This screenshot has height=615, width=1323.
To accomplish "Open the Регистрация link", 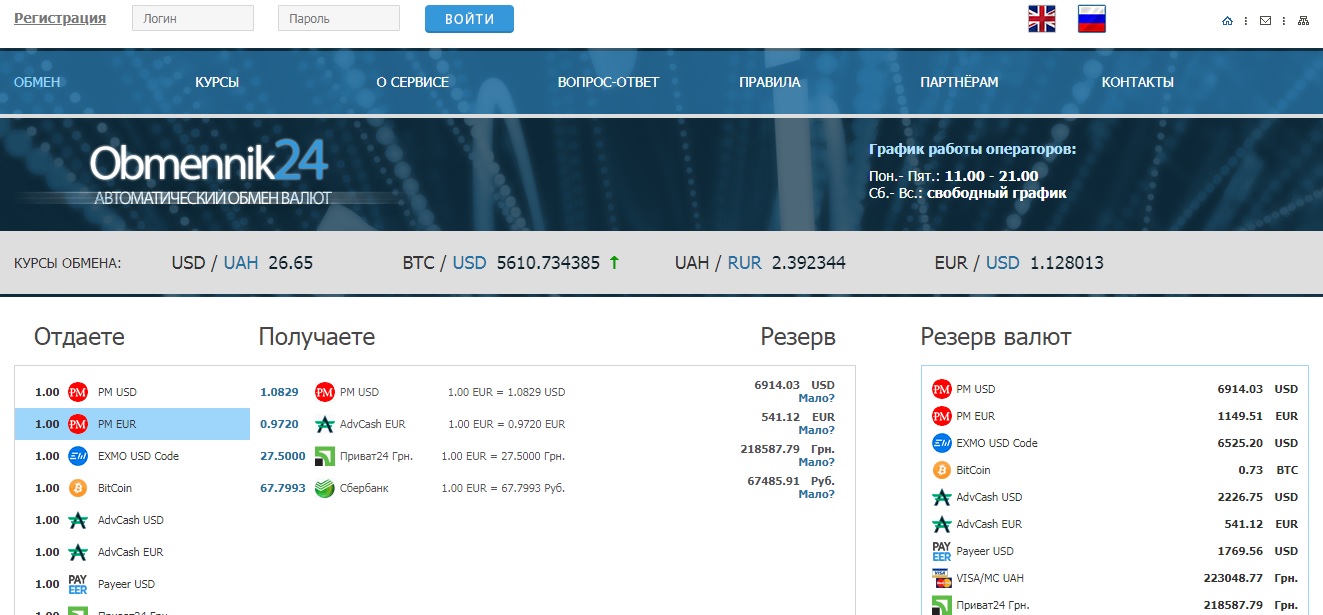I will (x=60, y=18).
